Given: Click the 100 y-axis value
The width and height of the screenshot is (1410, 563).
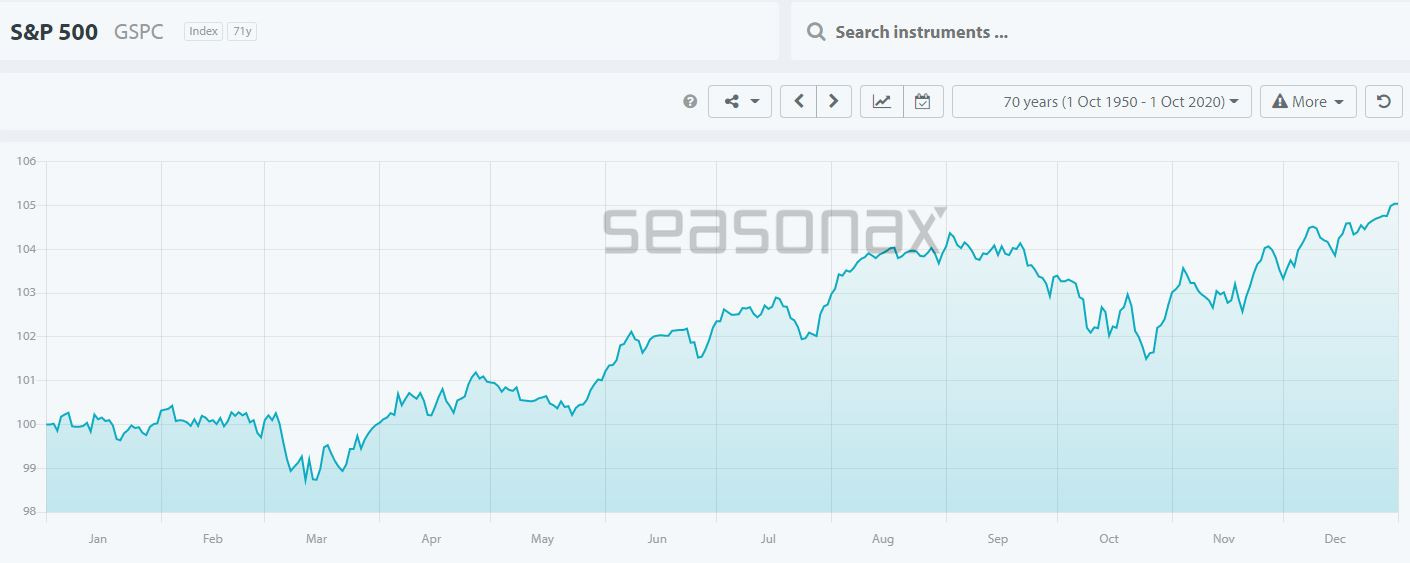Looking at the screenshot, I should pyautogui.click(x=26, y=425).
